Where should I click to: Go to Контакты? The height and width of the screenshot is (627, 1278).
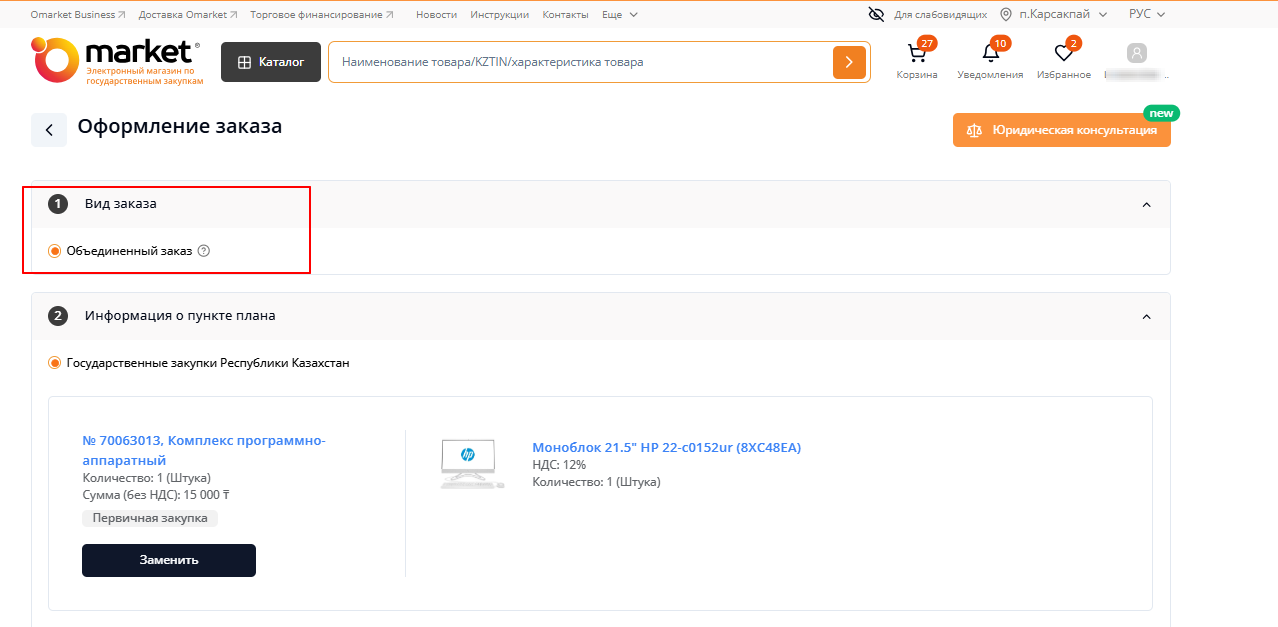click(565, 15)
